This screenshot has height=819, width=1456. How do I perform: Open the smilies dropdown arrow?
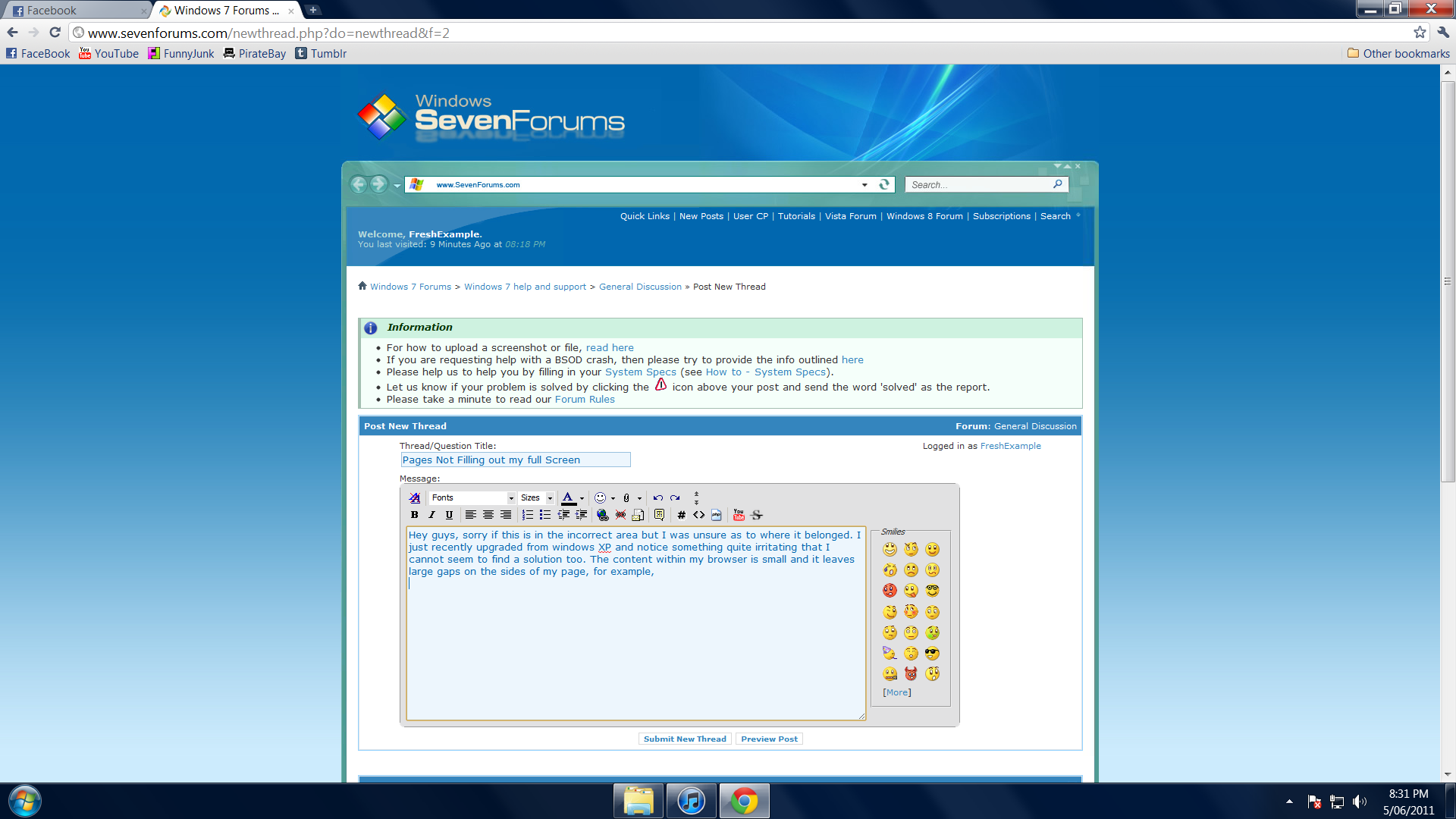pyautogui.click(x=613, y=498)
